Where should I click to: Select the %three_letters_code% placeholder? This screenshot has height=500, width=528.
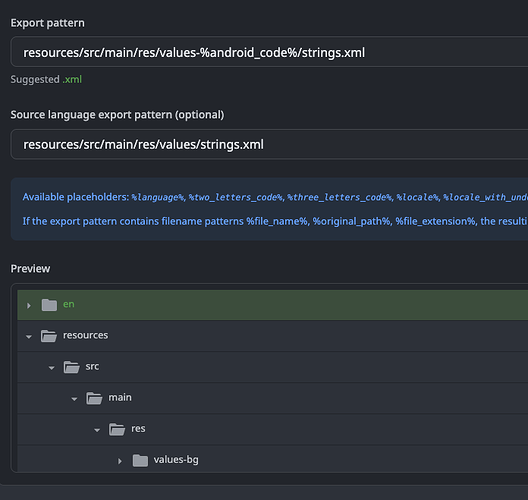coord(339,197)
